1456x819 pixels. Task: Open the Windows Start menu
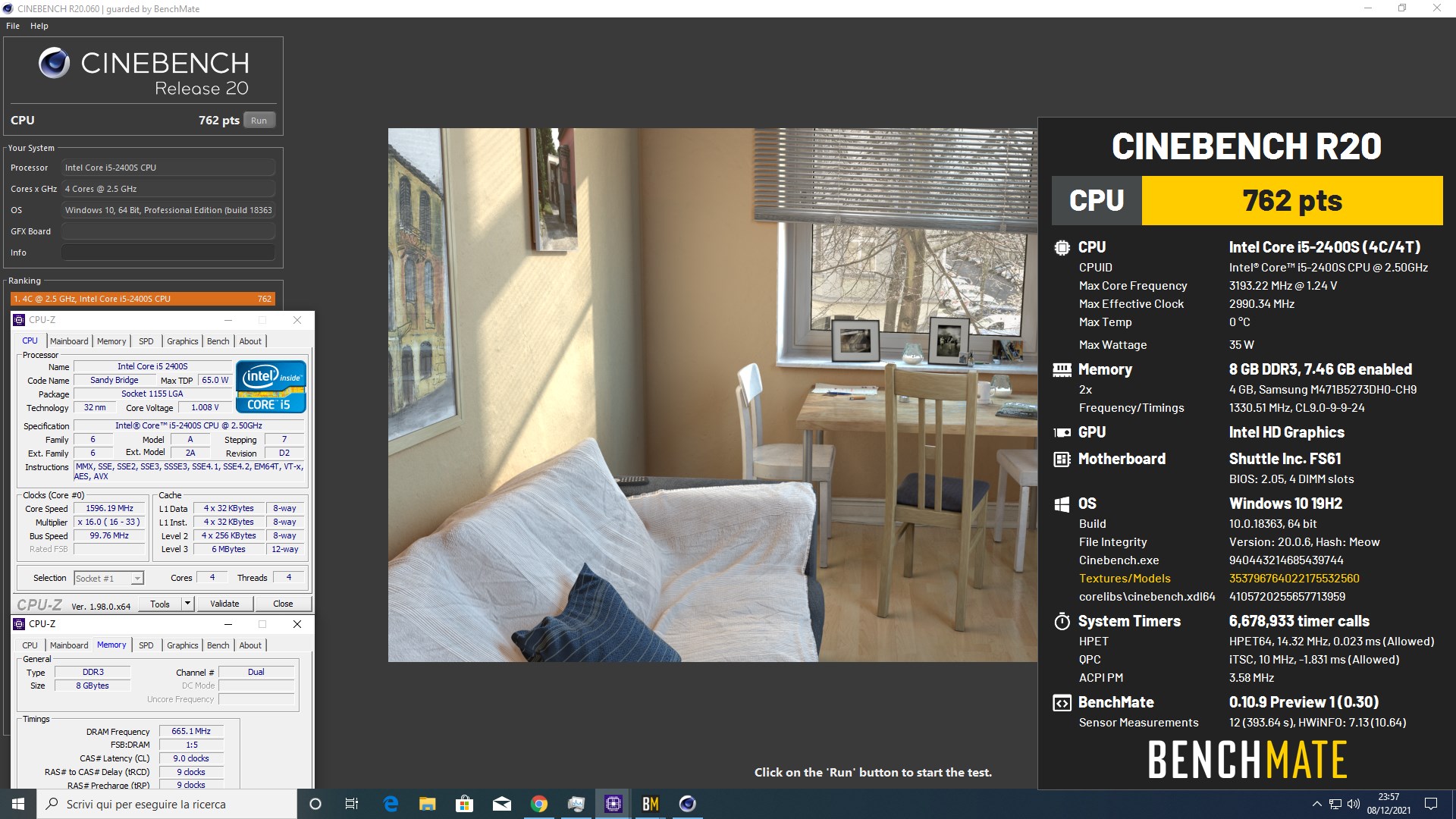[x=18, y=804]
